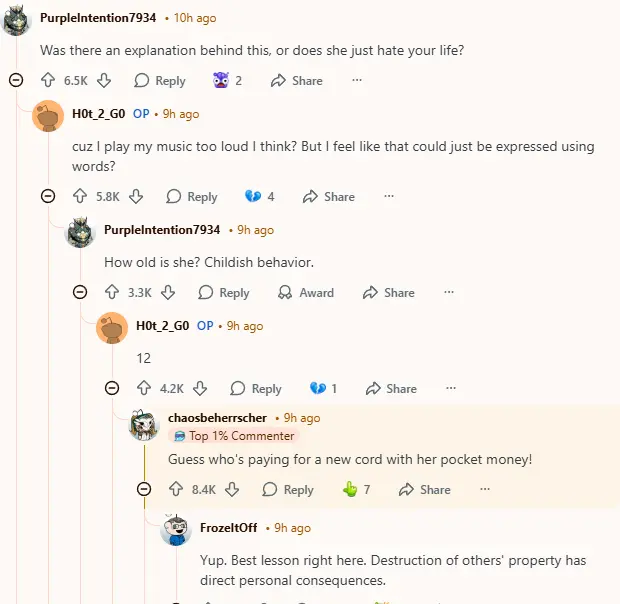The width and height of the screenshot is (620, 604).
Task: Collapse the chaosbeherrscher comment thread
Action: [x=144, y=489]
